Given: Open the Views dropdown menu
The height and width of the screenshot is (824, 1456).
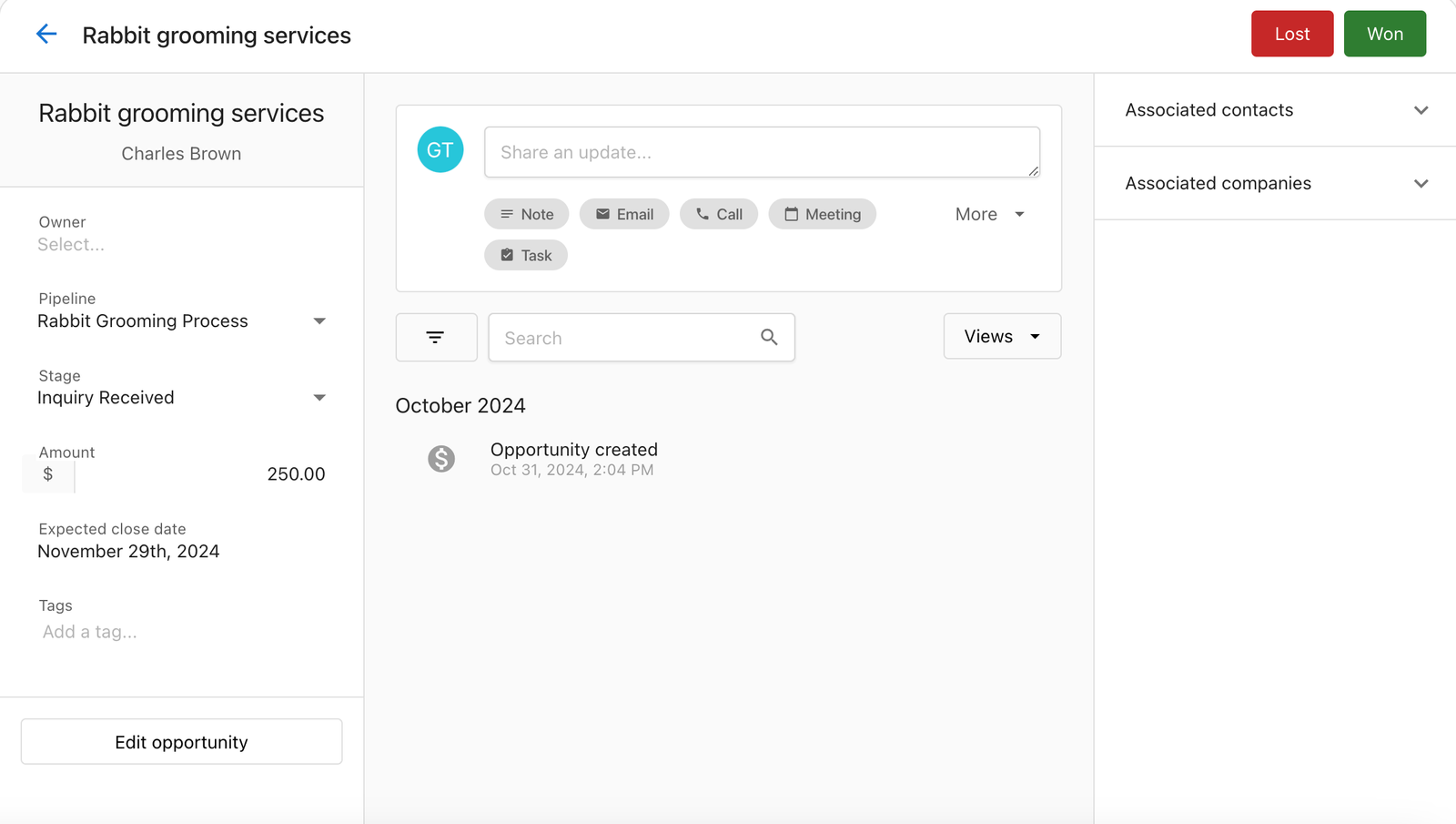Looking at the screenshot, I should coord(1001,337).
